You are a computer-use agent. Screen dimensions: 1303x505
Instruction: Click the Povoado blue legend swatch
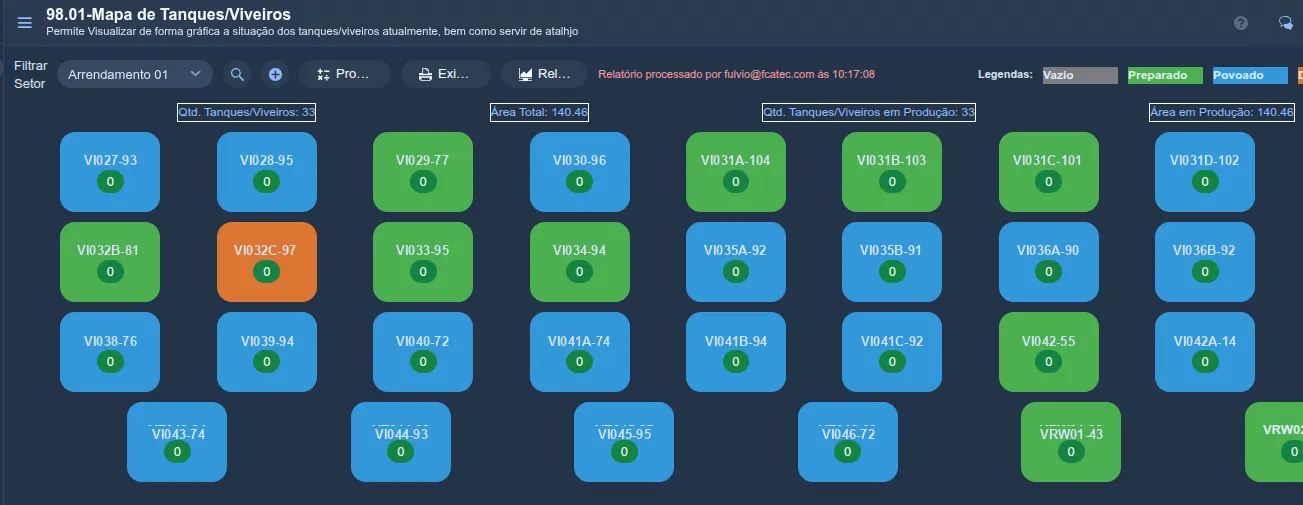click(1250, 75)
